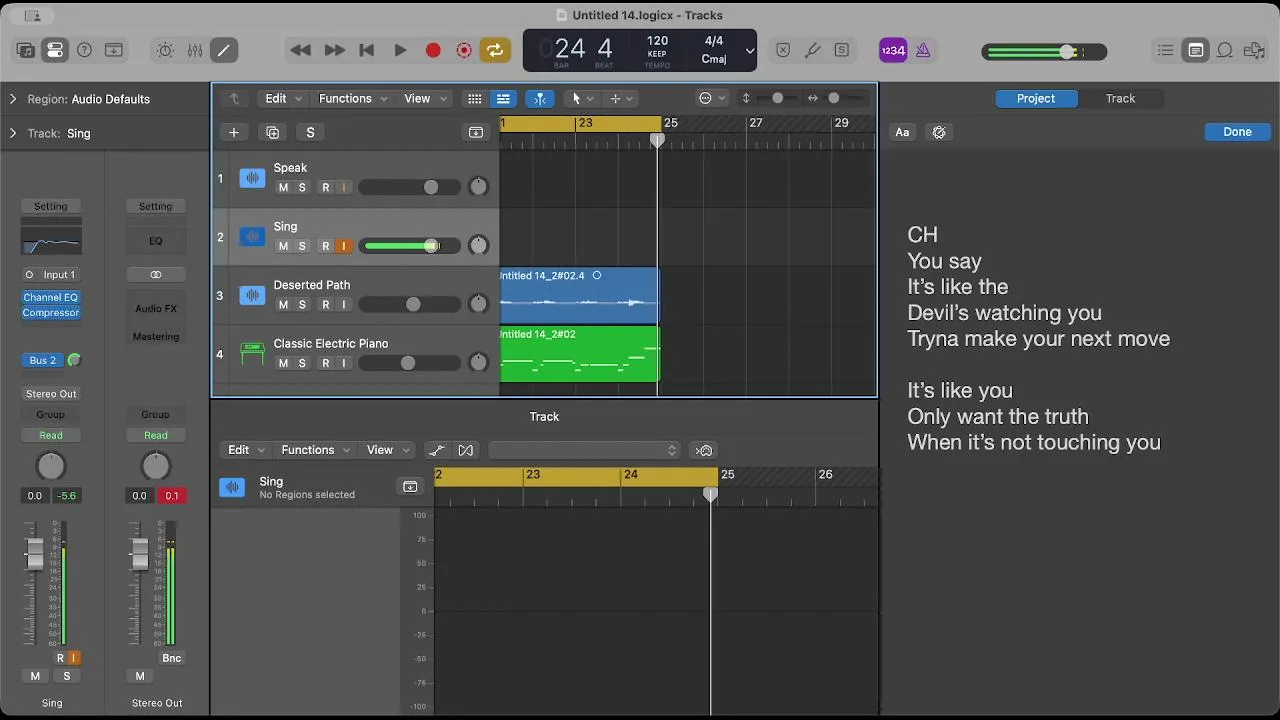This screenshot has height=720, width=1280.
Task: Click the Rewind transport button
Action: [x=300, y=50]
